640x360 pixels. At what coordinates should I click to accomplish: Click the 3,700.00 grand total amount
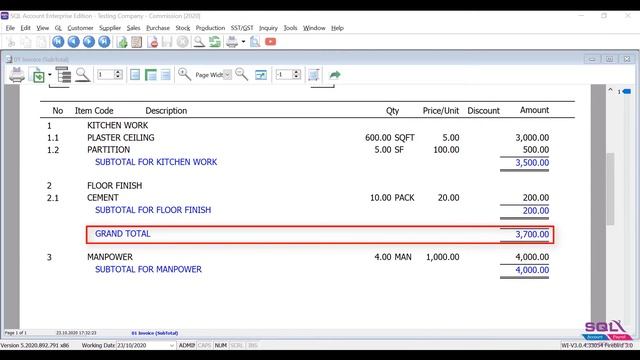click(532, 234)
